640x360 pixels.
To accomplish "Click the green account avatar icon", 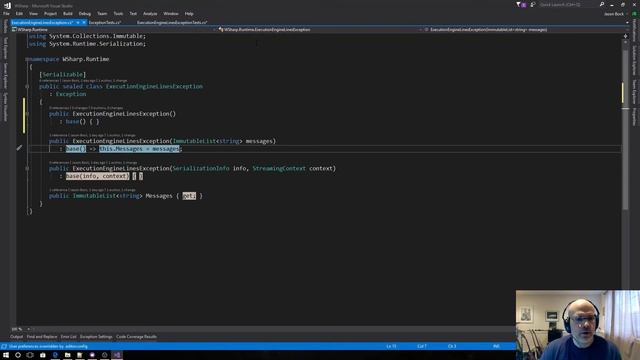I will pos(634,14).
